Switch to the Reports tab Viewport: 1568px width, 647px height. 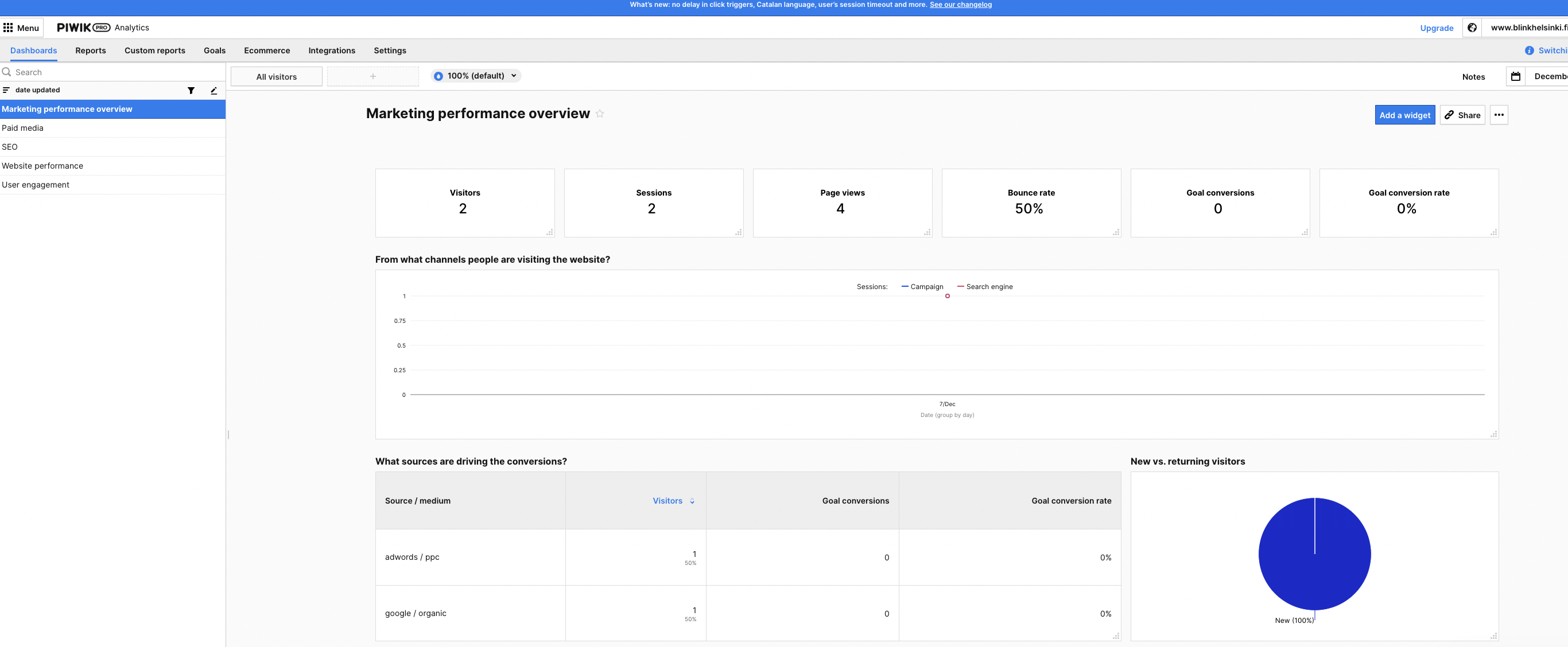tap(91, 50)
